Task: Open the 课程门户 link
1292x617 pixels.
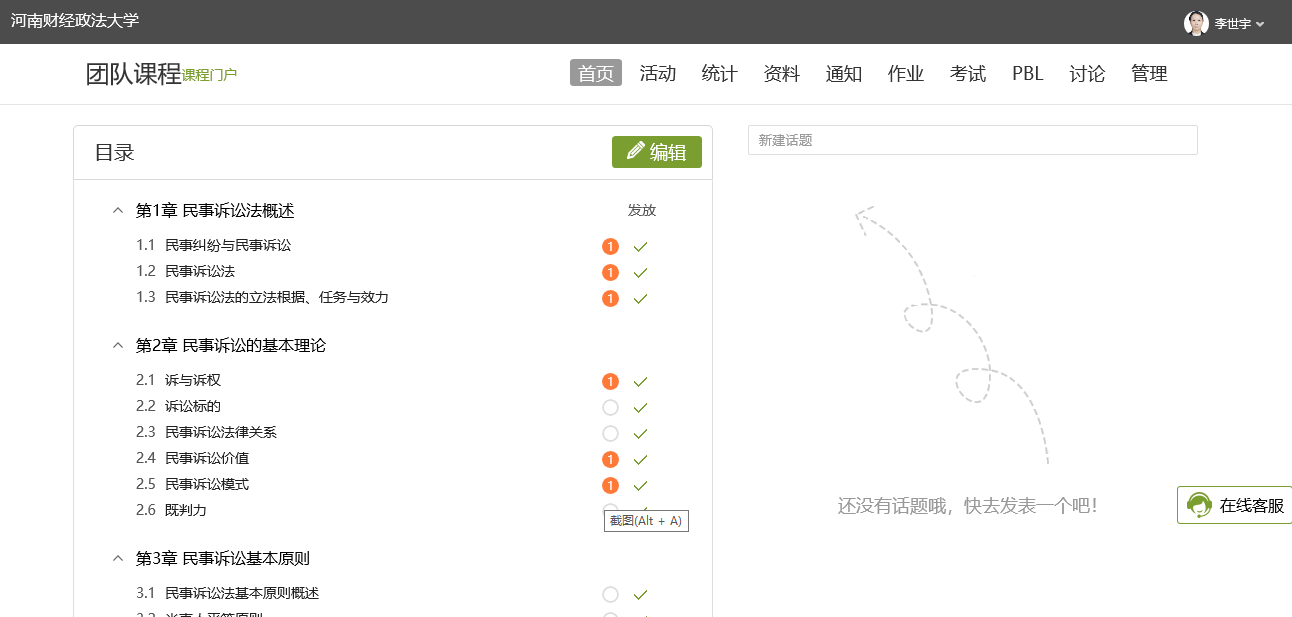Action: 209,75
